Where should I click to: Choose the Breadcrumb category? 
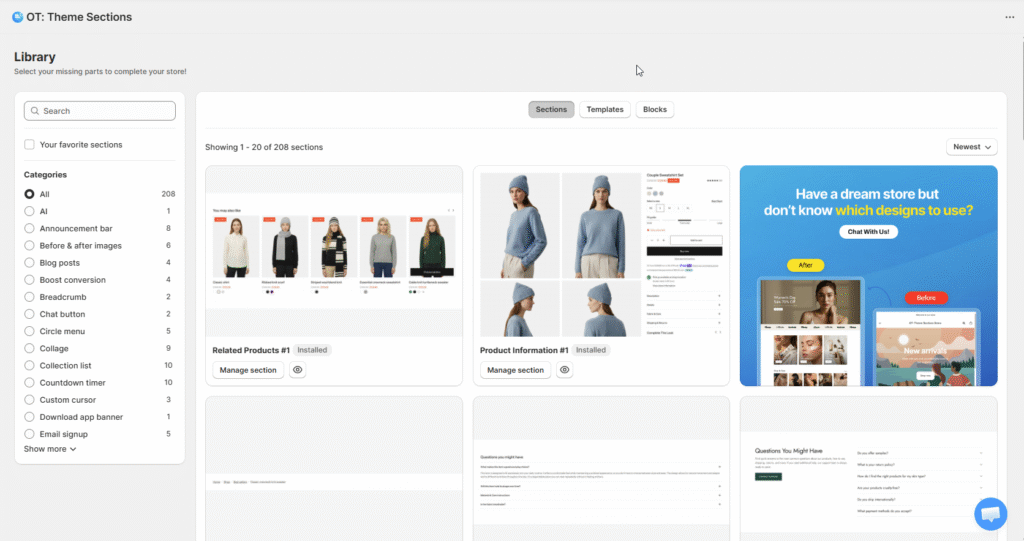(x=29, y=297)
